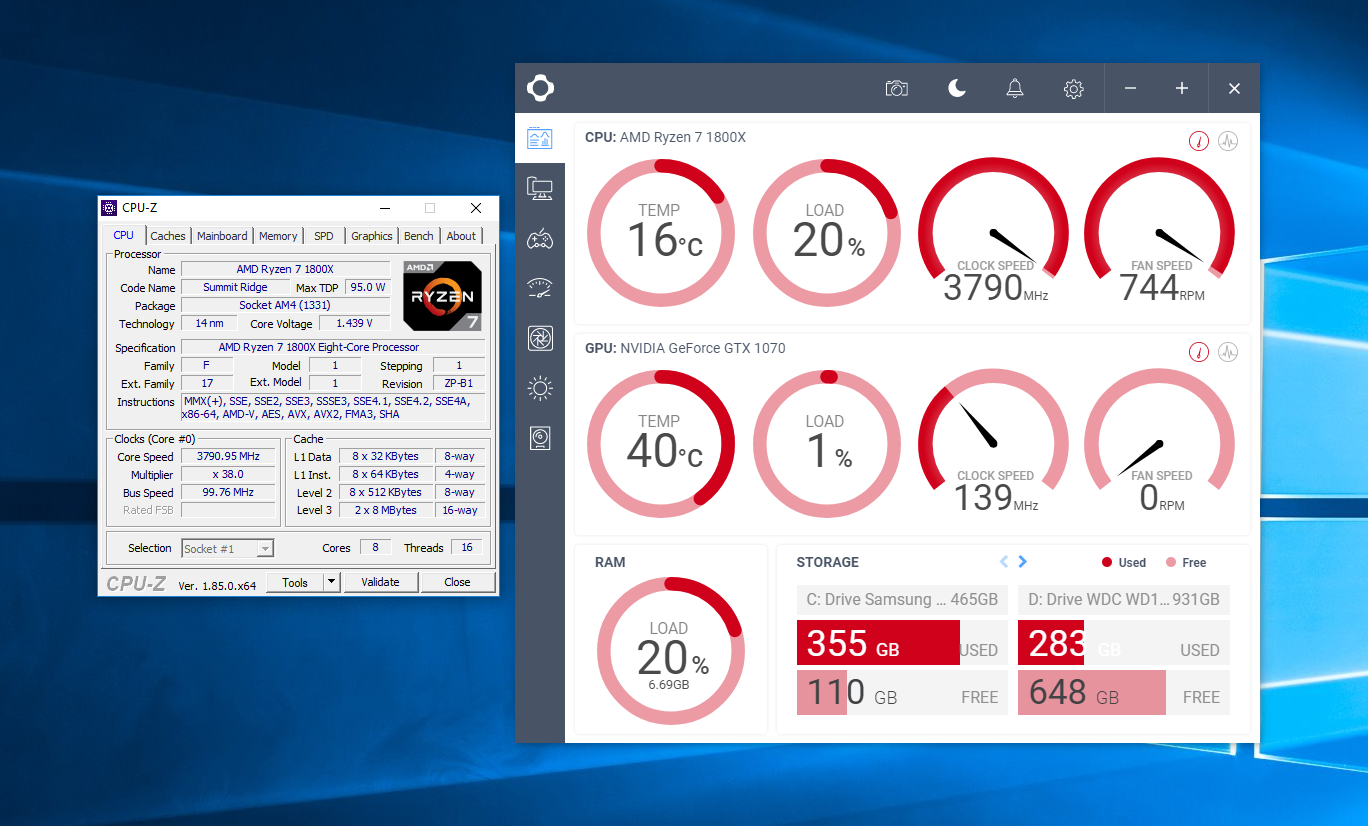Open the storage drive sidebar icon
The height and width of the screenshot is (826, 1368).
(x=540, y=438)
